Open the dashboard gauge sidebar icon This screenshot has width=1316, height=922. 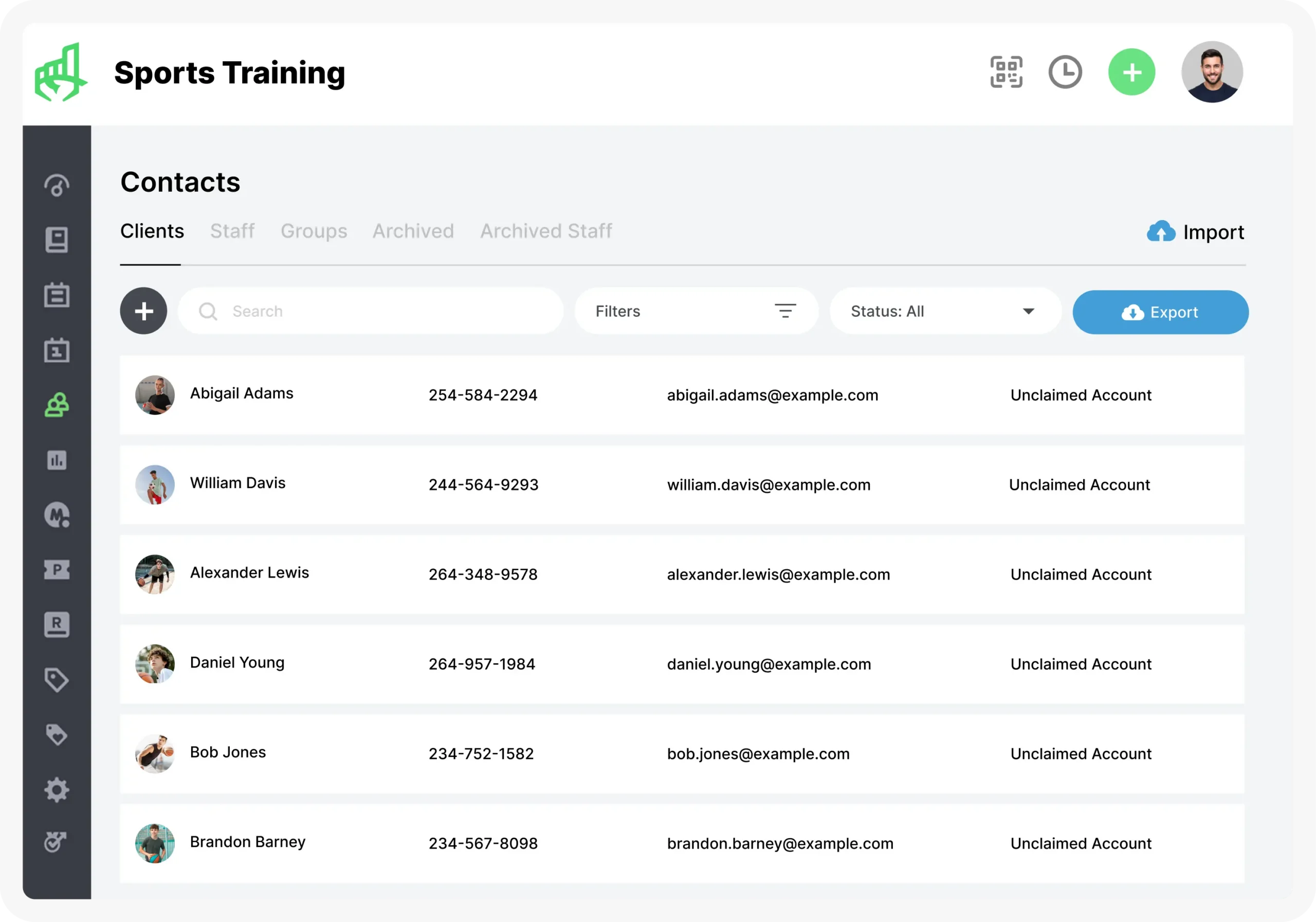pyautogui.click(x=57, y=185)
